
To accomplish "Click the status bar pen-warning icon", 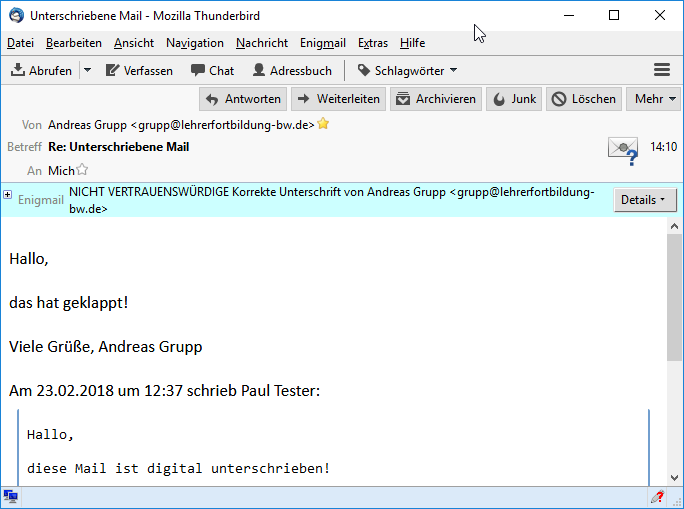I will pyautogui.click(x=657, y=497).
